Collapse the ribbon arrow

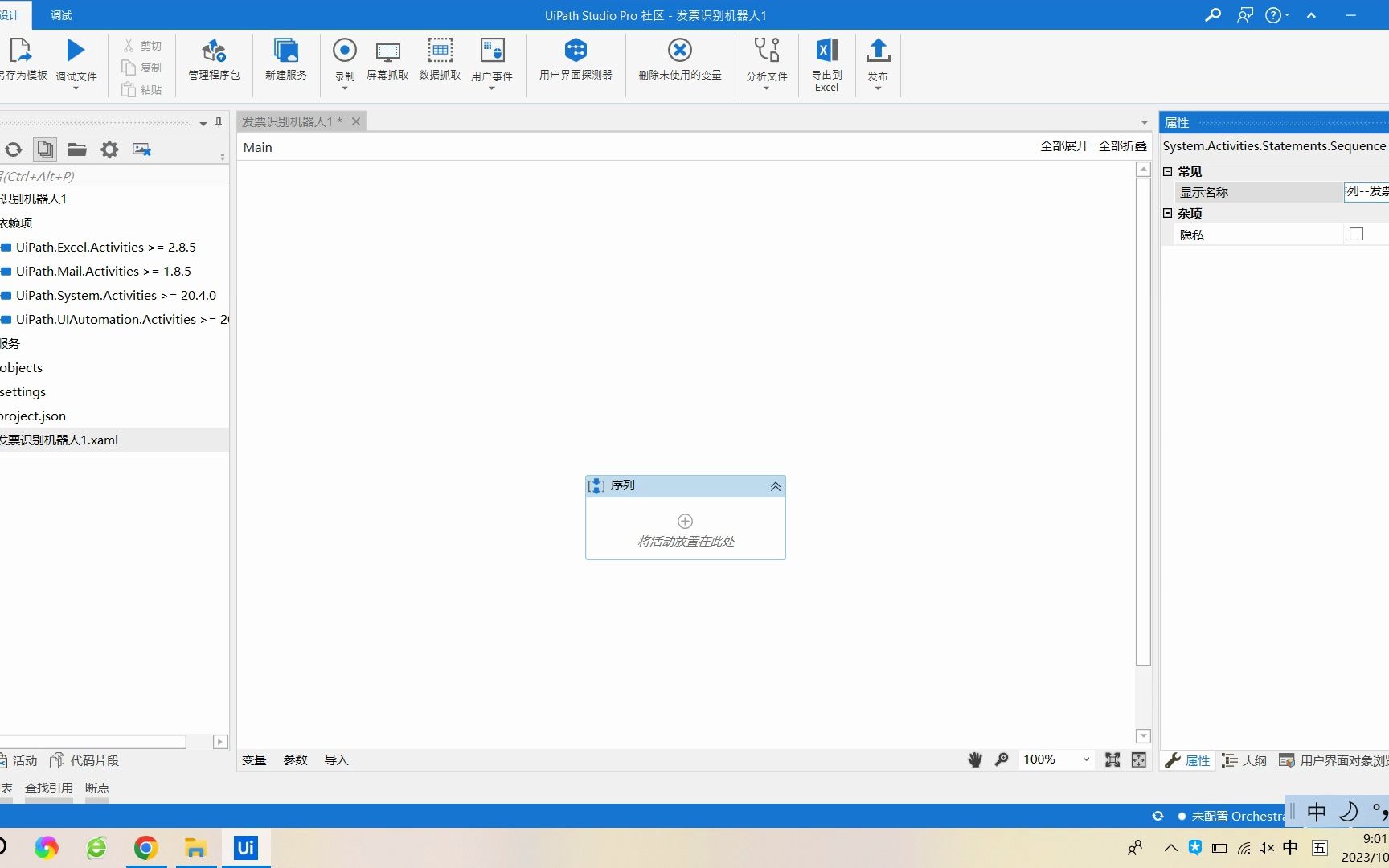pos(1311,15)
